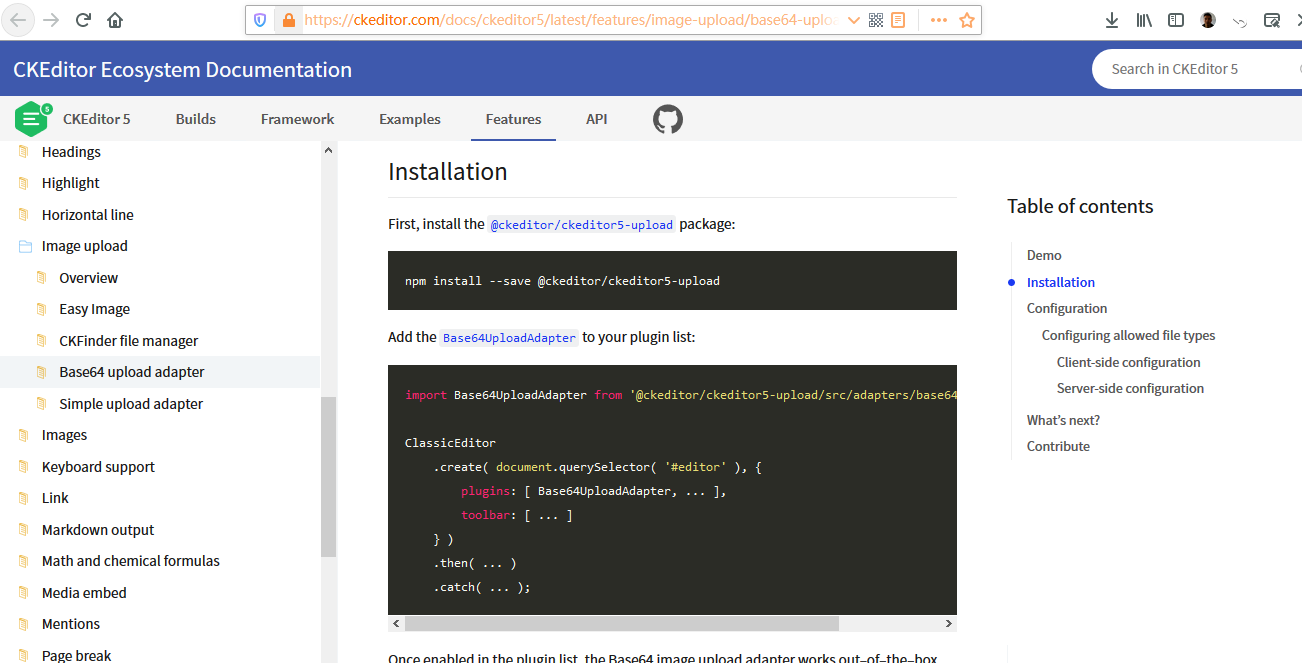Switch to the Examples tab
This screenshot has width=1302, height=663.
[410, 119]
